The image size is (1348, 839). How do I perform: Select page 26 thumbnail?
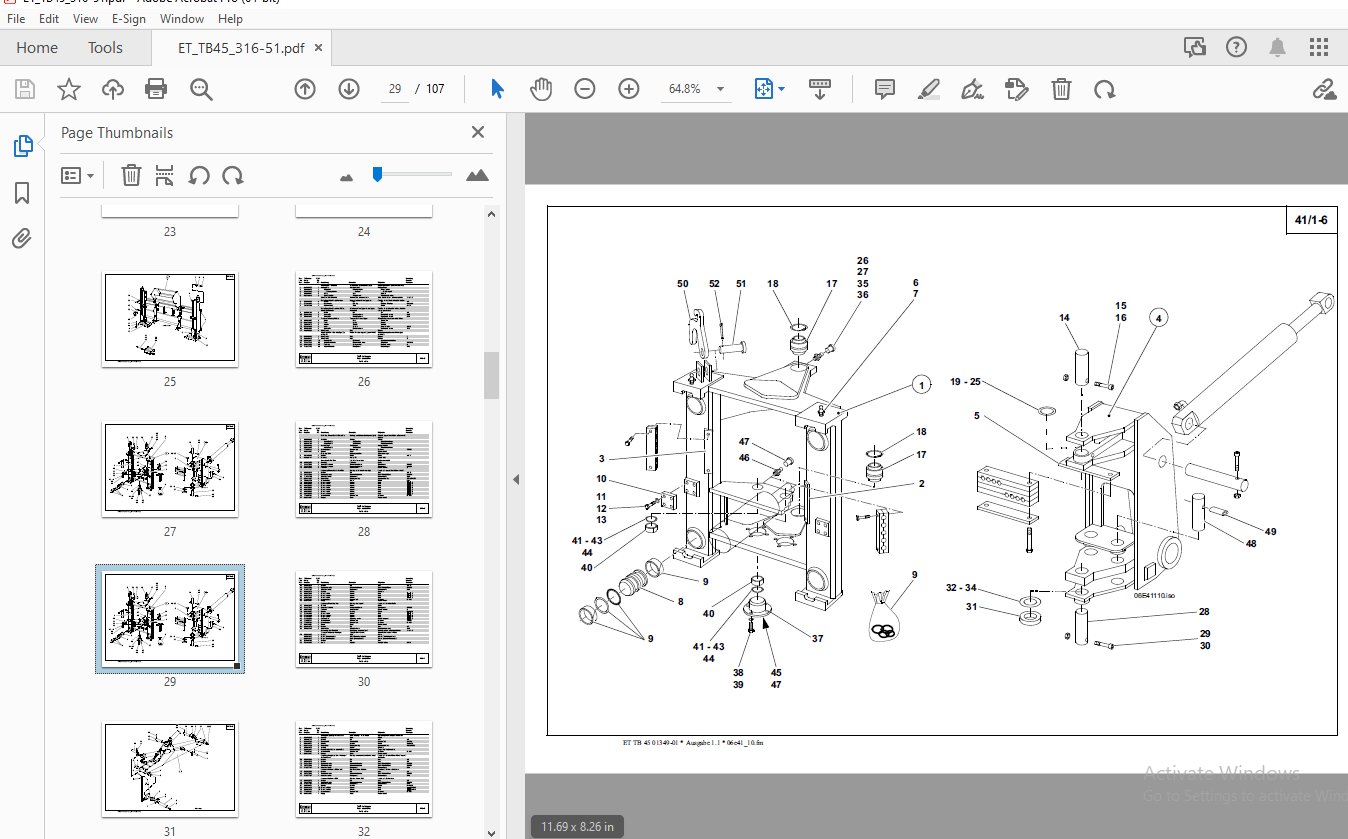click(x=364, y=319)
